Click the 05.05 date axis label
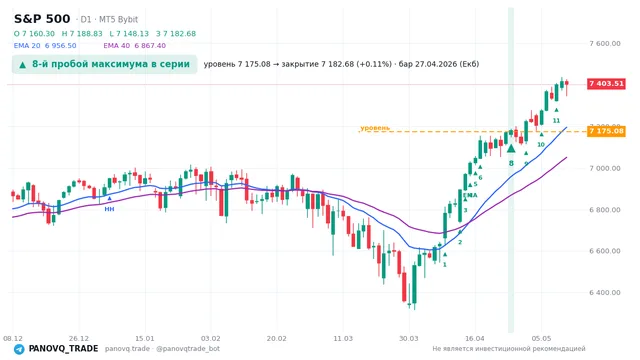Screen dimensions: 640x360 tap(541, 338)
